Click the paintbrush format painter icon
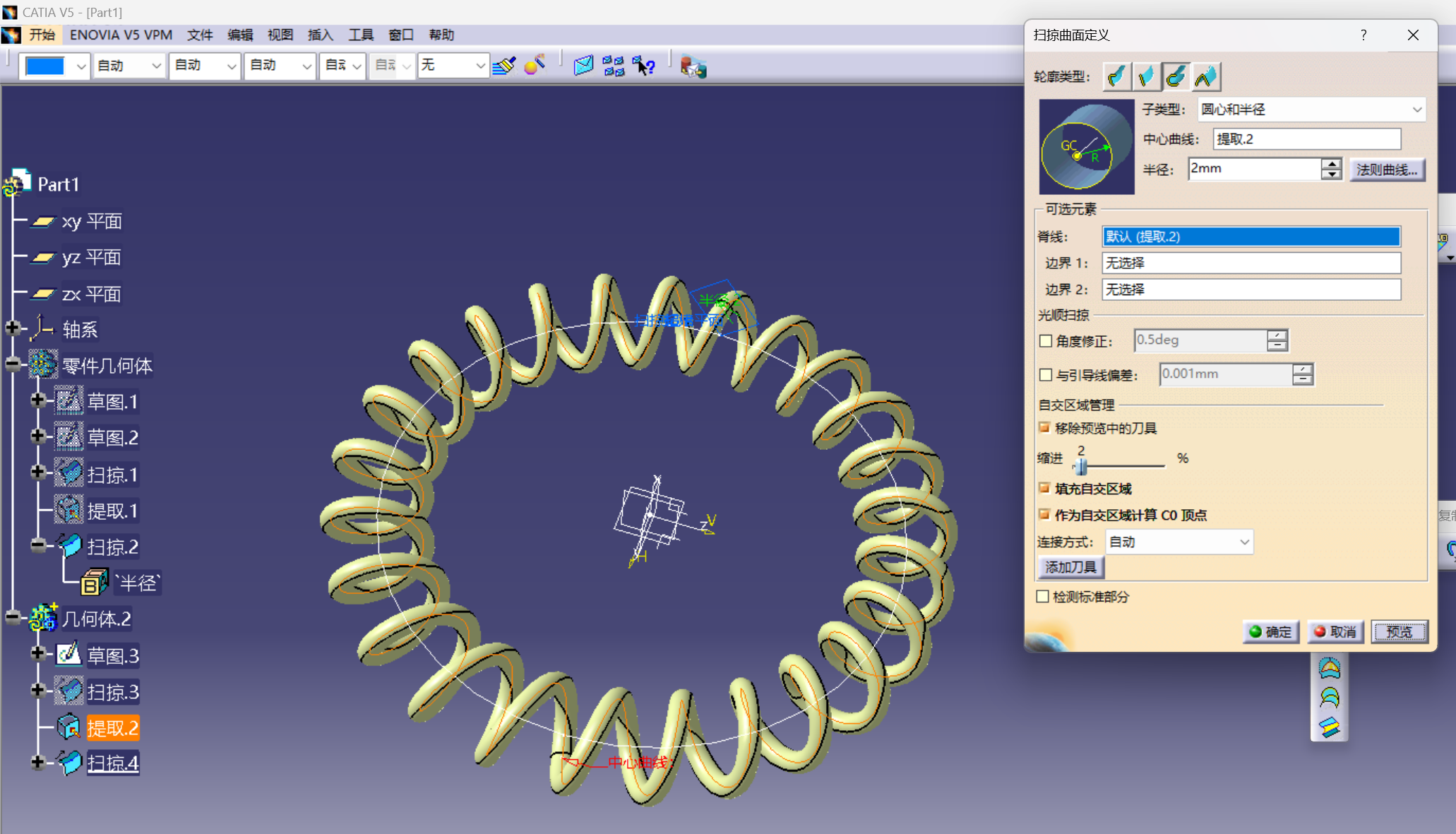This screenshot has width=1456, height=834. [x=504, y=66]
